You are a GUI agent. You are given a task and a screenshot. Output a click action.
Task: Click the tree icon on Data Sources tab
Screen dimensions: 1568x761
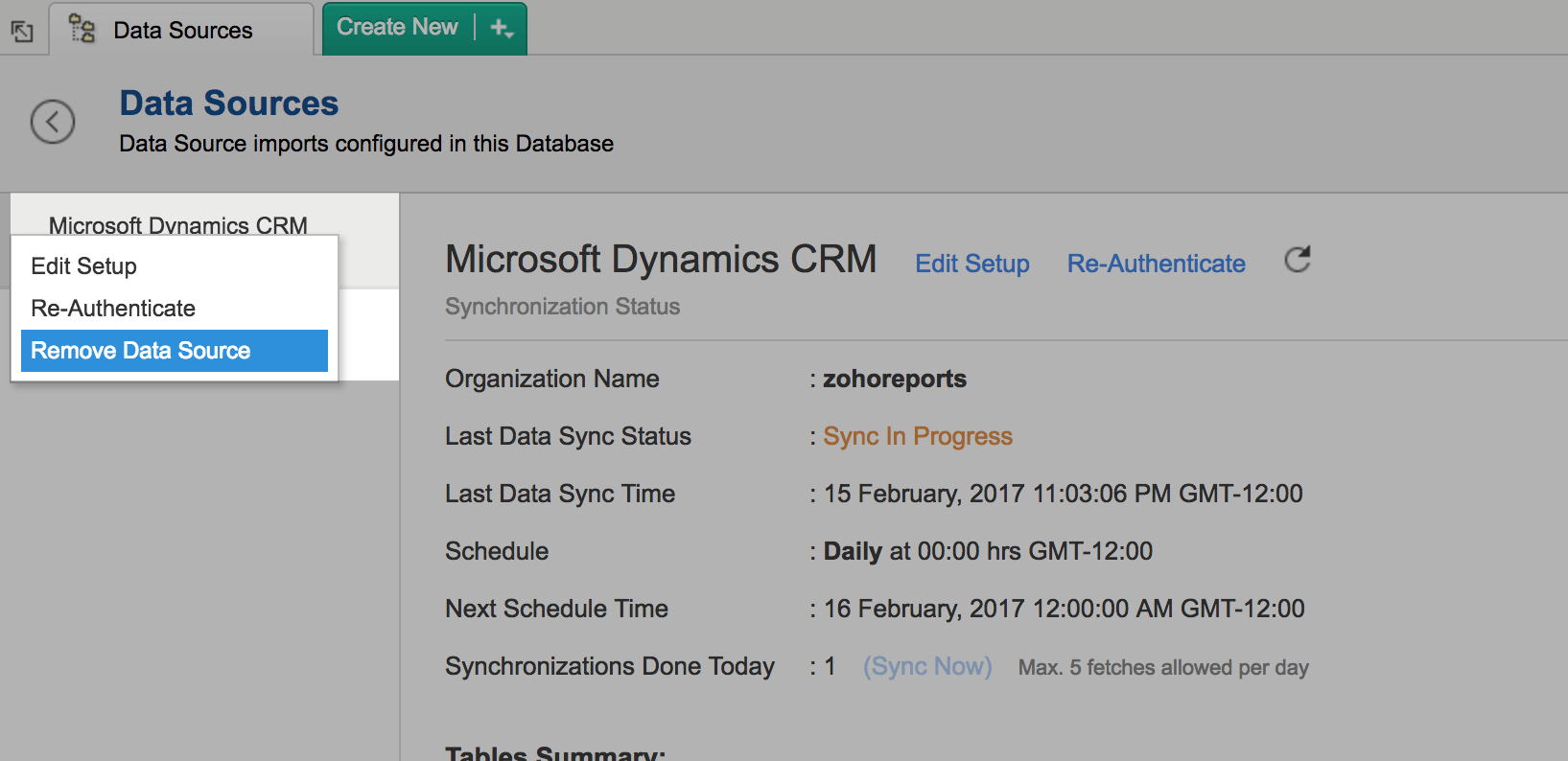tap(82, 30)
